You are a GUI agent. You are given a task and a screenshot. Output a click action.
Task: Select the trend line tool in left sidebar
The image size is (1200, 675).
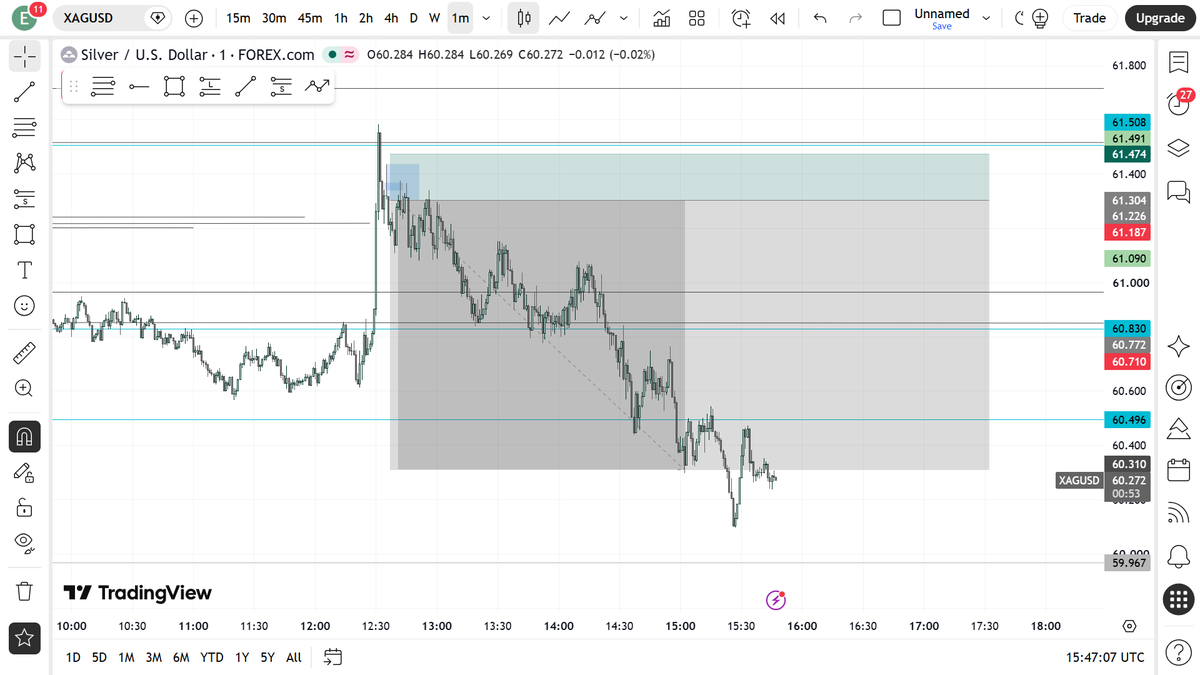(x=25, y=92)
